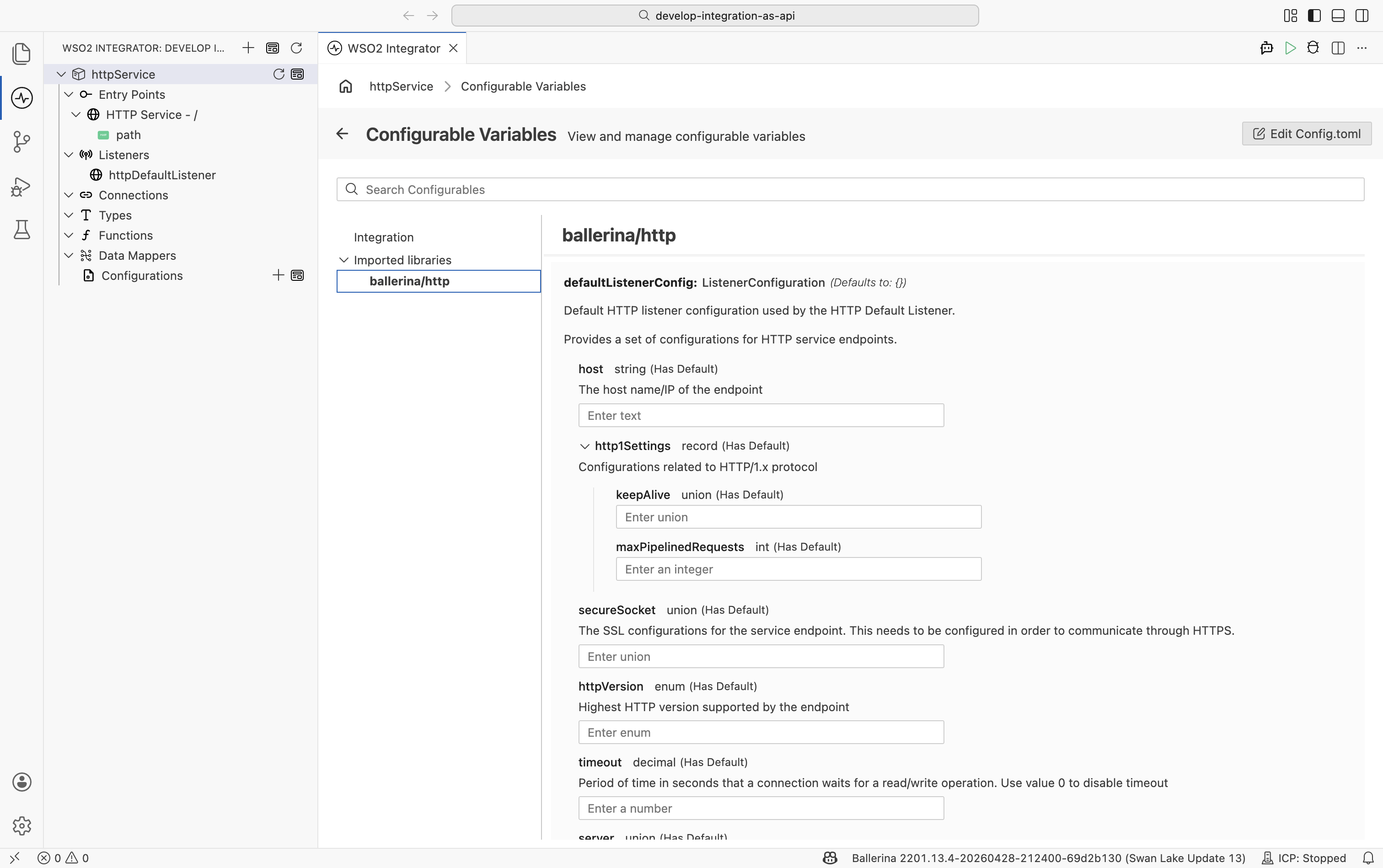
Task: Click the plus icon in integrator panel header
Action: coord(248,48)
